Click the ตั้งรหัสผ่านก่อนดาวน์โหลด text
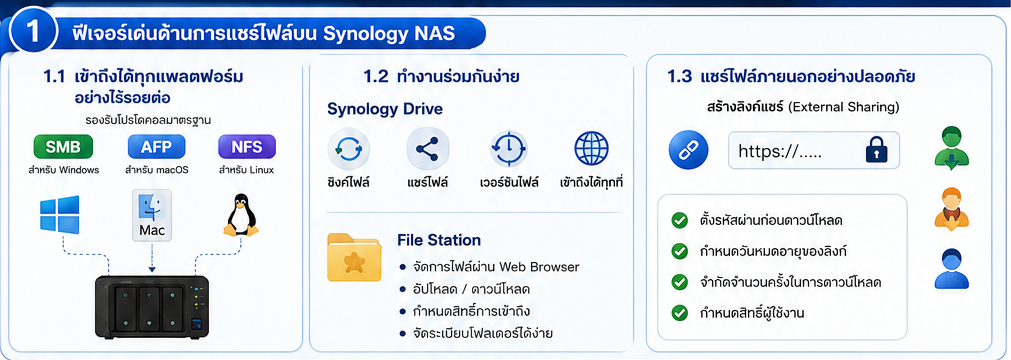This screenshot has height=360, width=1011. point(771,221)
